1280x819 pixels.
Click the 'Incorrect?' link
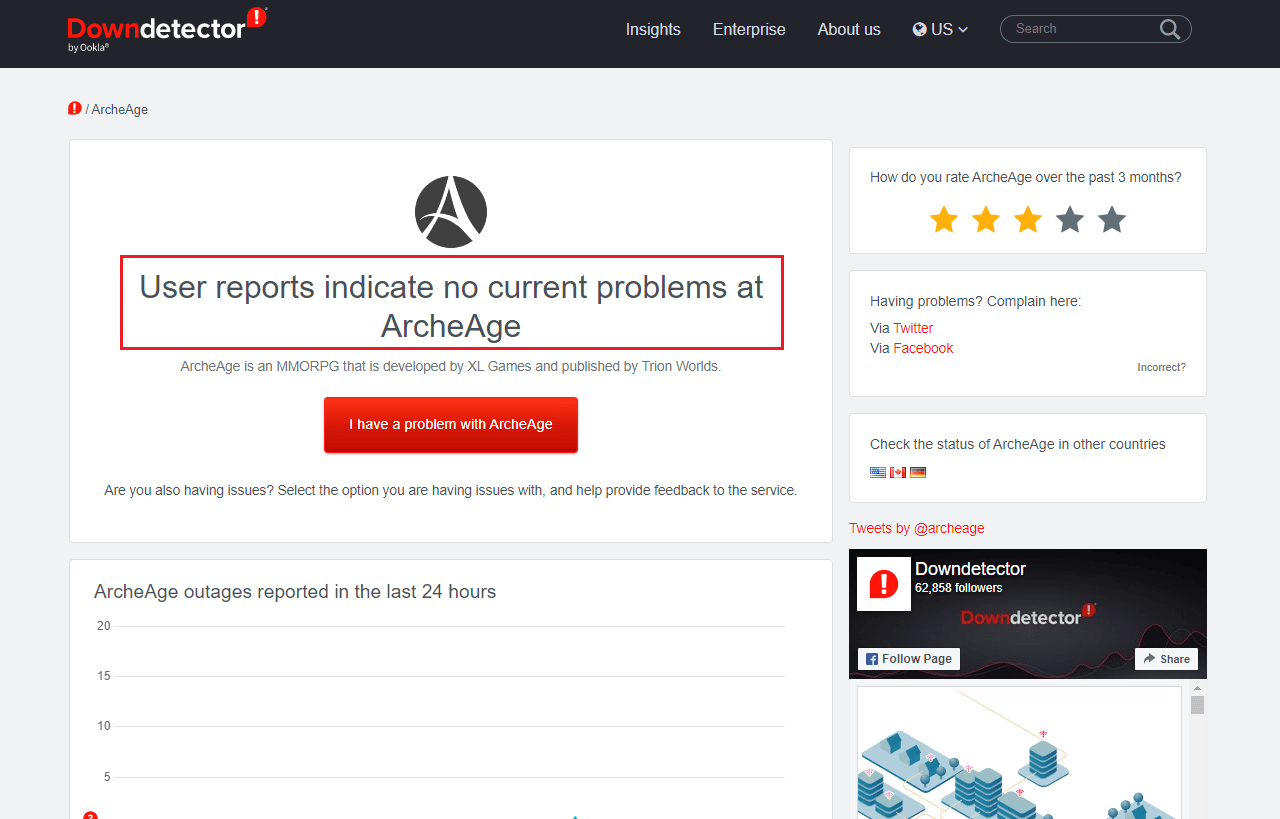[x=1161, y=367]
